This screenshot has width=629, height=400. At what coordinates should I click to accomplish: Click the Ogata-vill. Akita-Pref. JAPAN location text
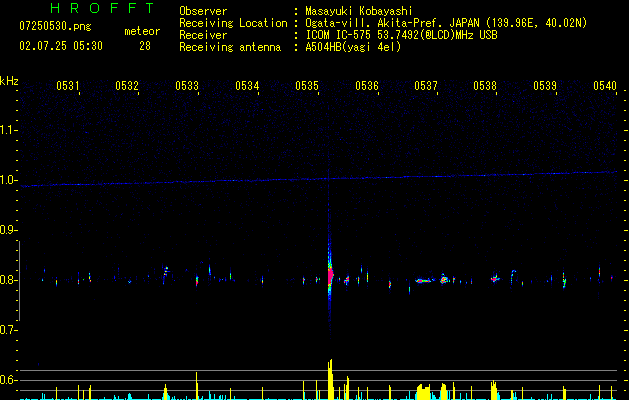446,23
